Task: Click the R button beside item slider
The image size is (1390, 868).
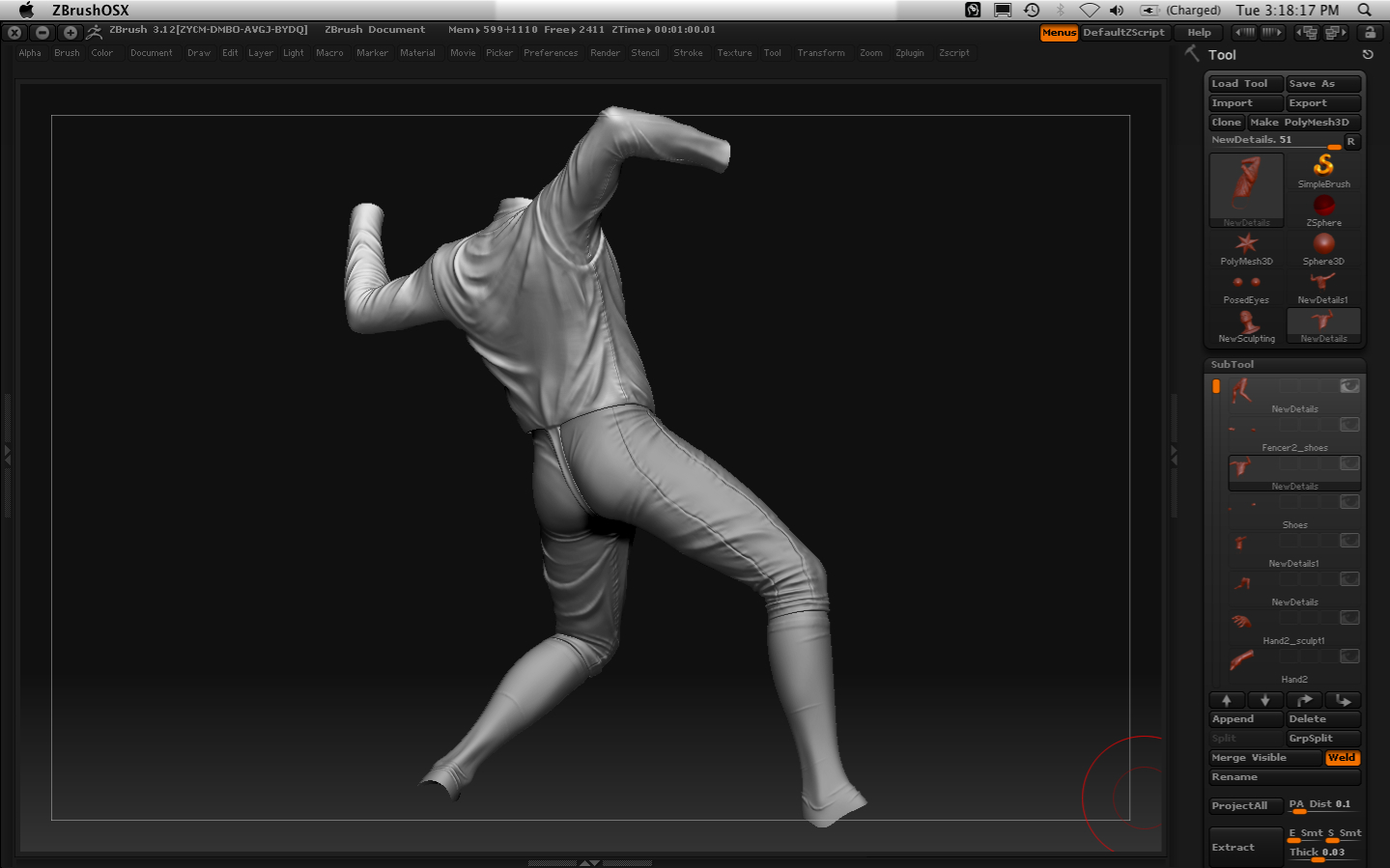Action: click(1351, 142)
